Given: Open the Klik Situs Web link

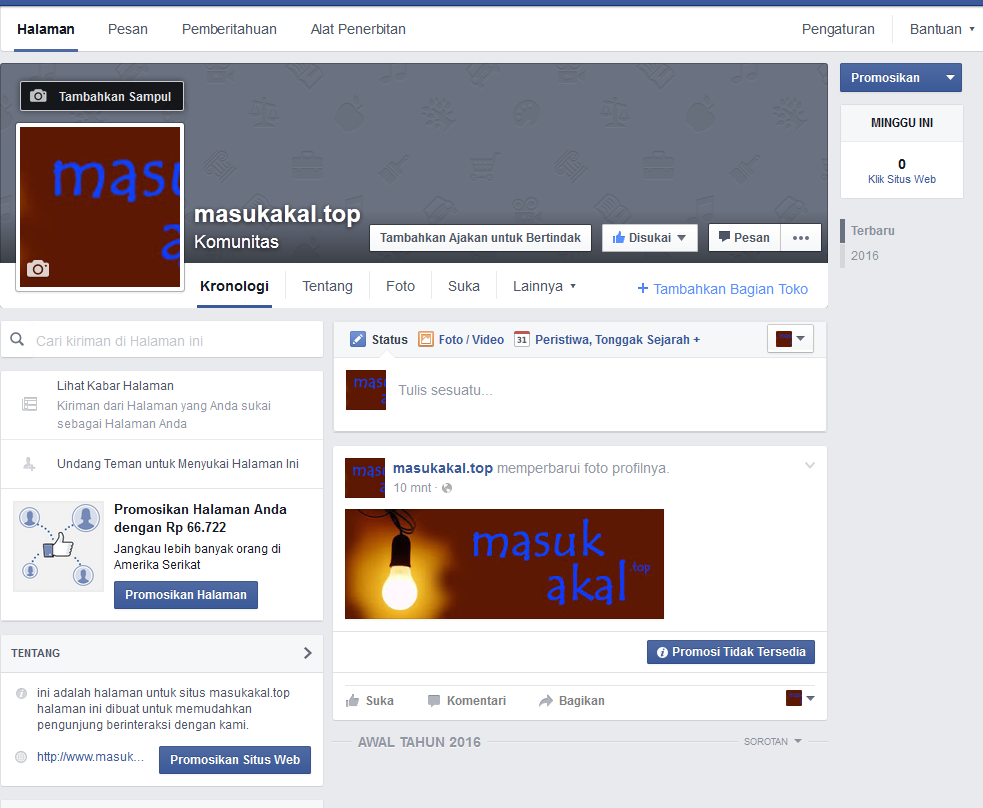Looking at the screenshot, I should point(902,179).
